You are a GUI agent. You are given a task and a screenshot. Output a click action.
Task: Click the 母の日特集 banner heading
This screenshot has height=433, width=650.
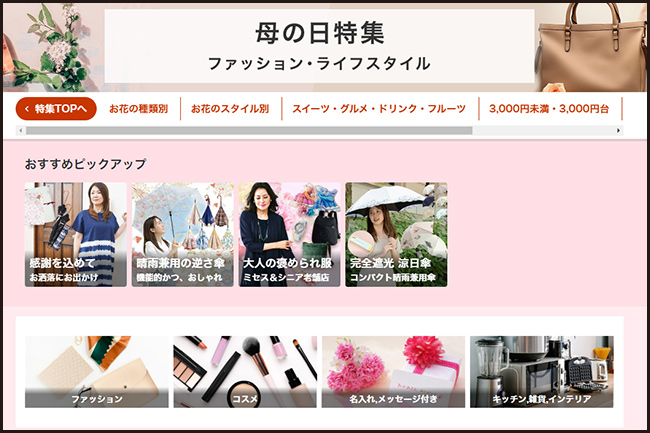click(x=320, y=33)
